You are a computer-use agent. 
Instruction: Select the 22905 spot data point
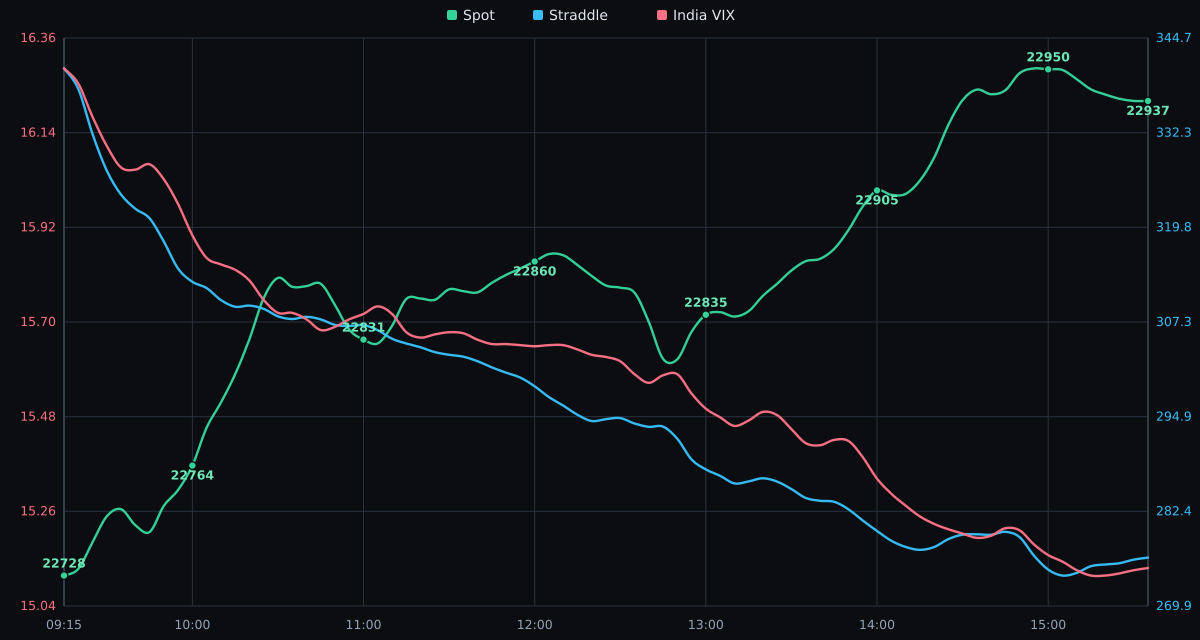877,190
